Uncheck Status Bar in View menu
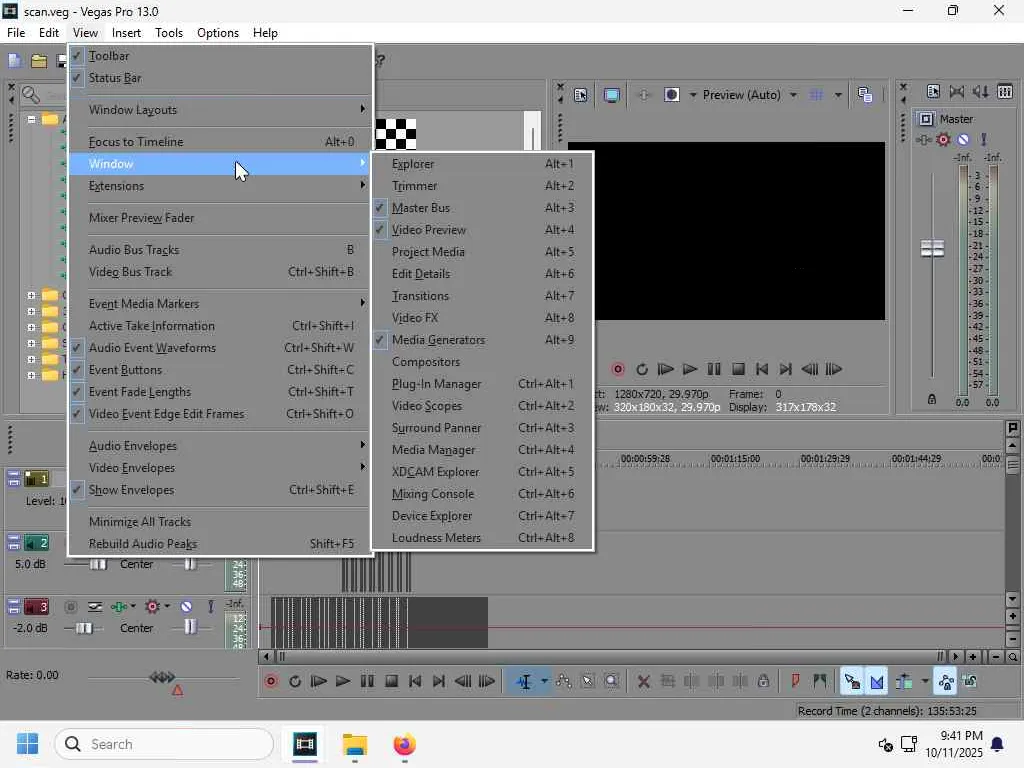This screenshot has width=1024, height=768. tap(221, 78)
